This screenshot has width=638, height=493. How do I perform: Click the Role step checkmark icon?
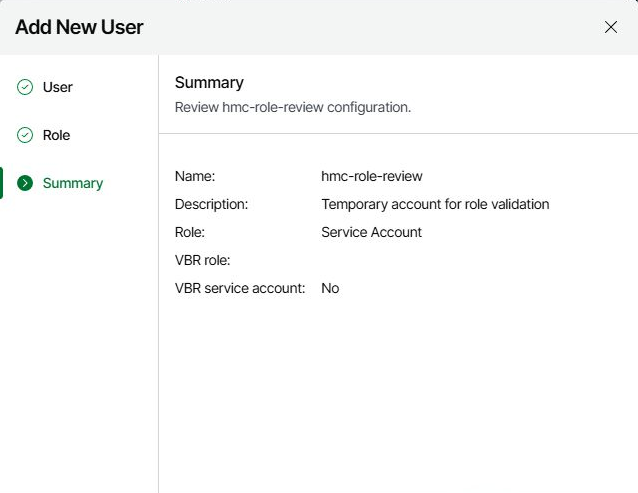25,135
